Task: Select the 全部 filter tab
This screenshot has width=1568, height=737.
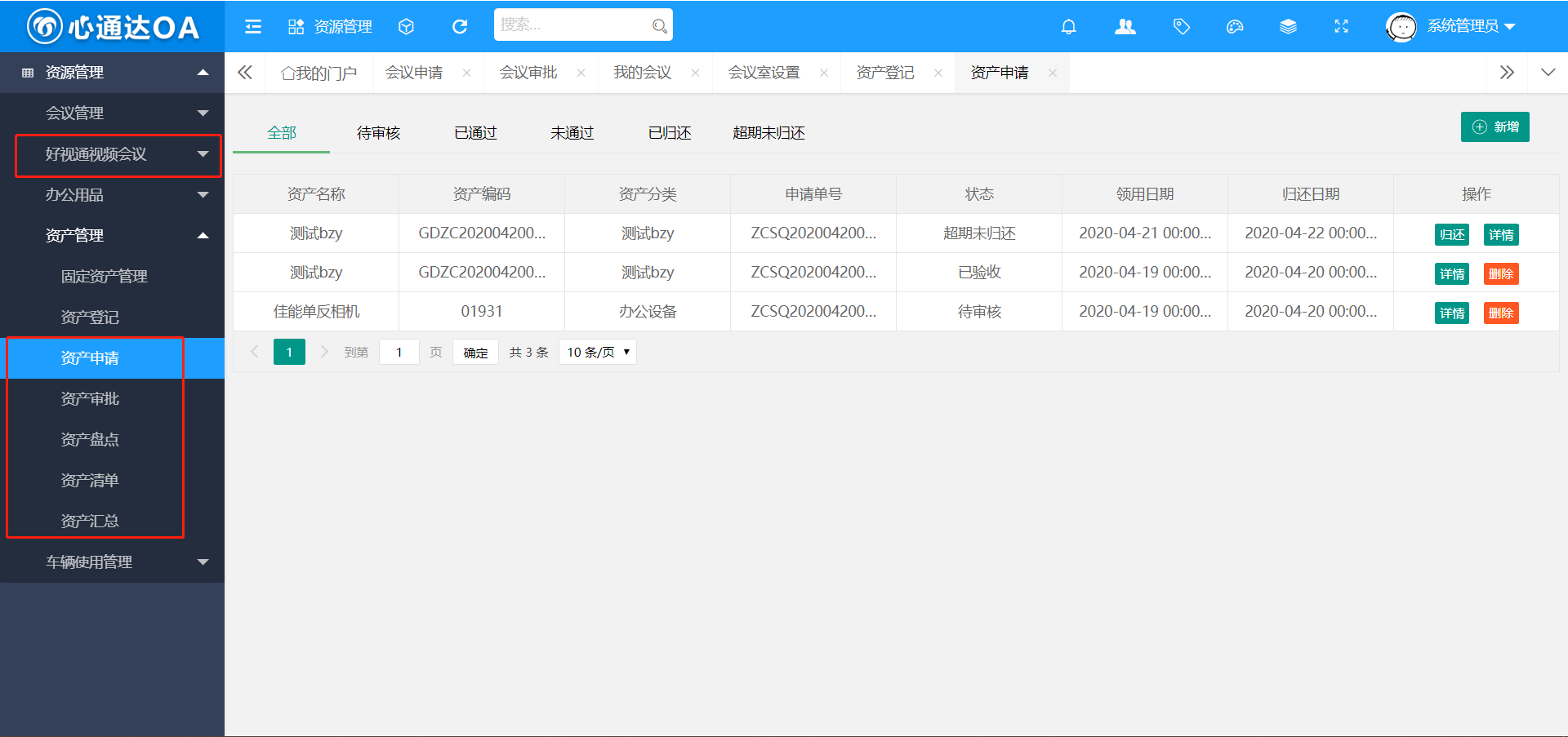Action: [x=282, y=133]
